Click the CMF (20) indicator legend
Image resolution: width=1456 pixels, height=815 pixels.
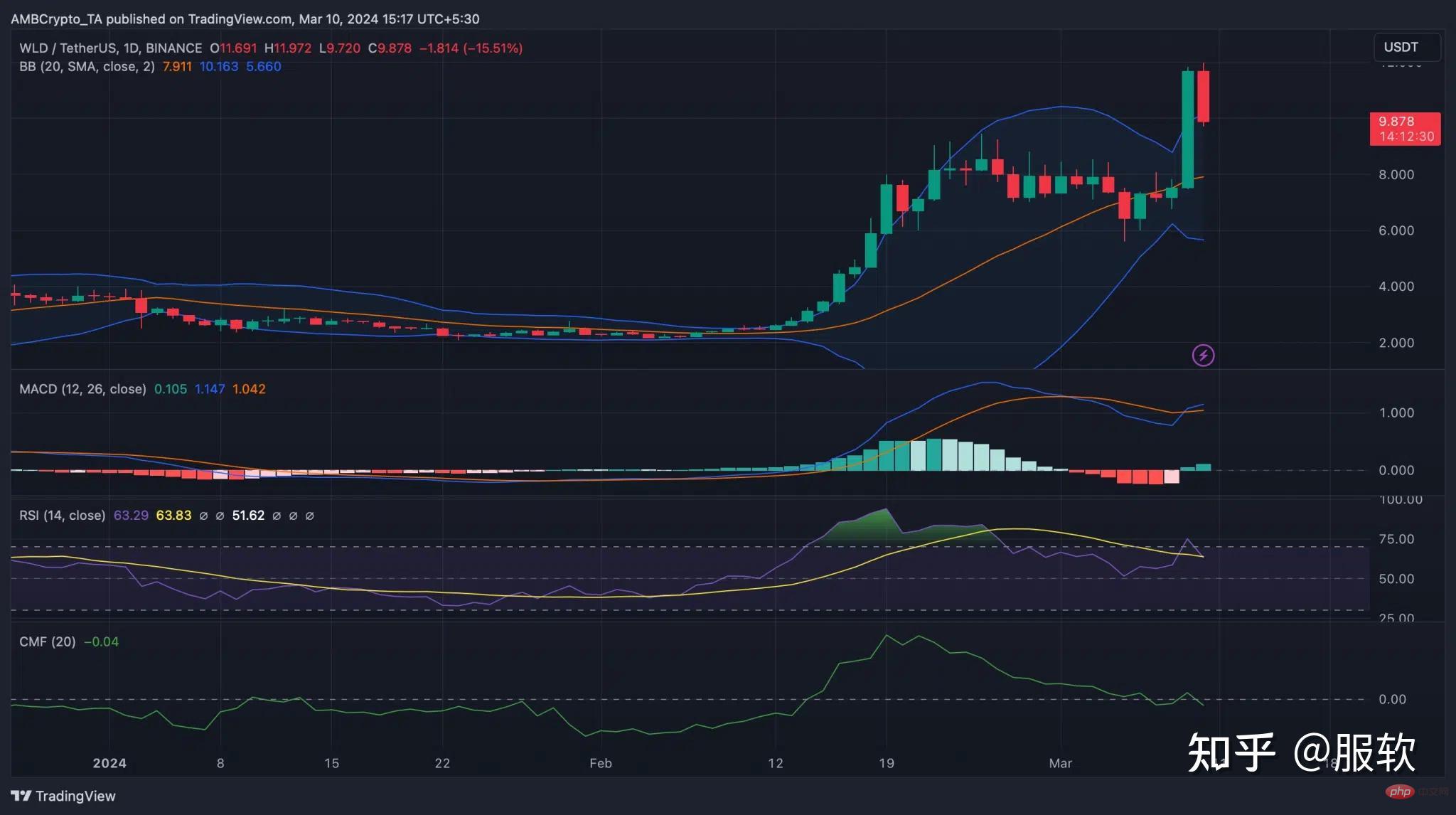click(x=47, y=641)
